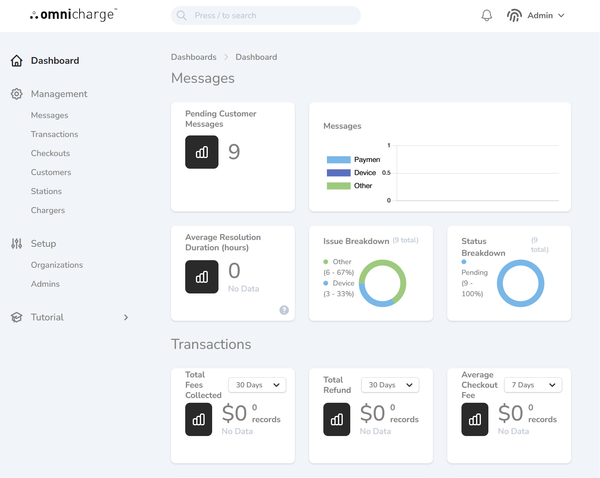Click the pending messages count 9
The height and width of the screenshot is (478, 600).
(x=234, y=152)
